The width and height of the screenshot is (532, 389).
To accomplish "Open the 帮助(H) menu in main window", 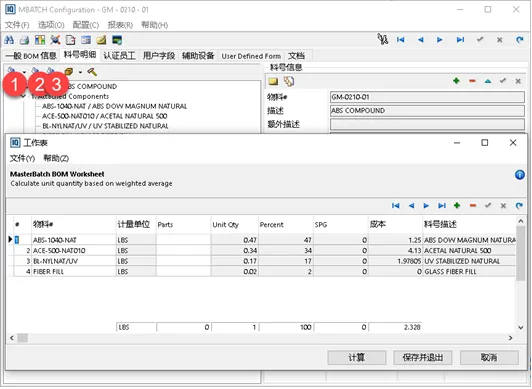I will [155, 25].
